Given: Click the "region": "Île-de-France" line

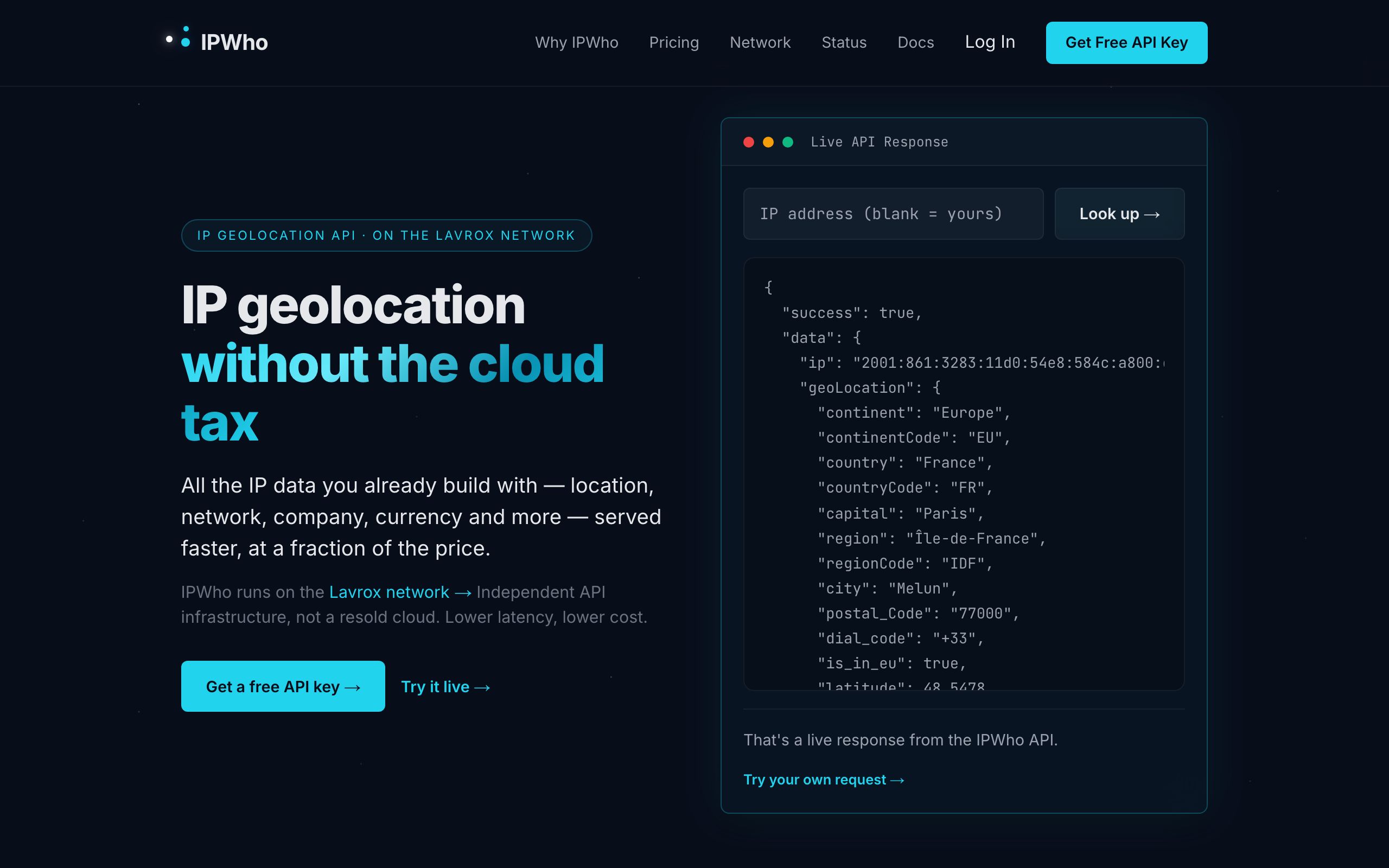Looking at the screenshot, I should point(932,539).
